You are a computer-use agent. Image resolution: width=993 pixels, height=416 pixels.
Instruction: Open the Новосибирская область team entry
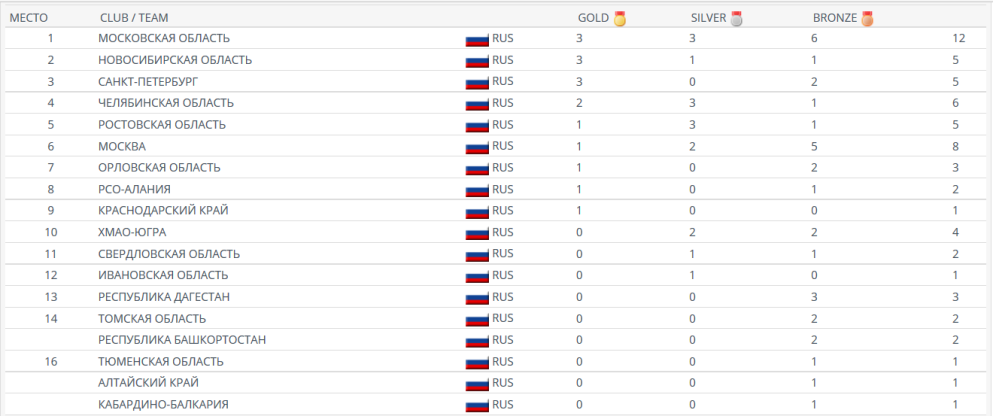pyautogui.click(x=175, y=60)
